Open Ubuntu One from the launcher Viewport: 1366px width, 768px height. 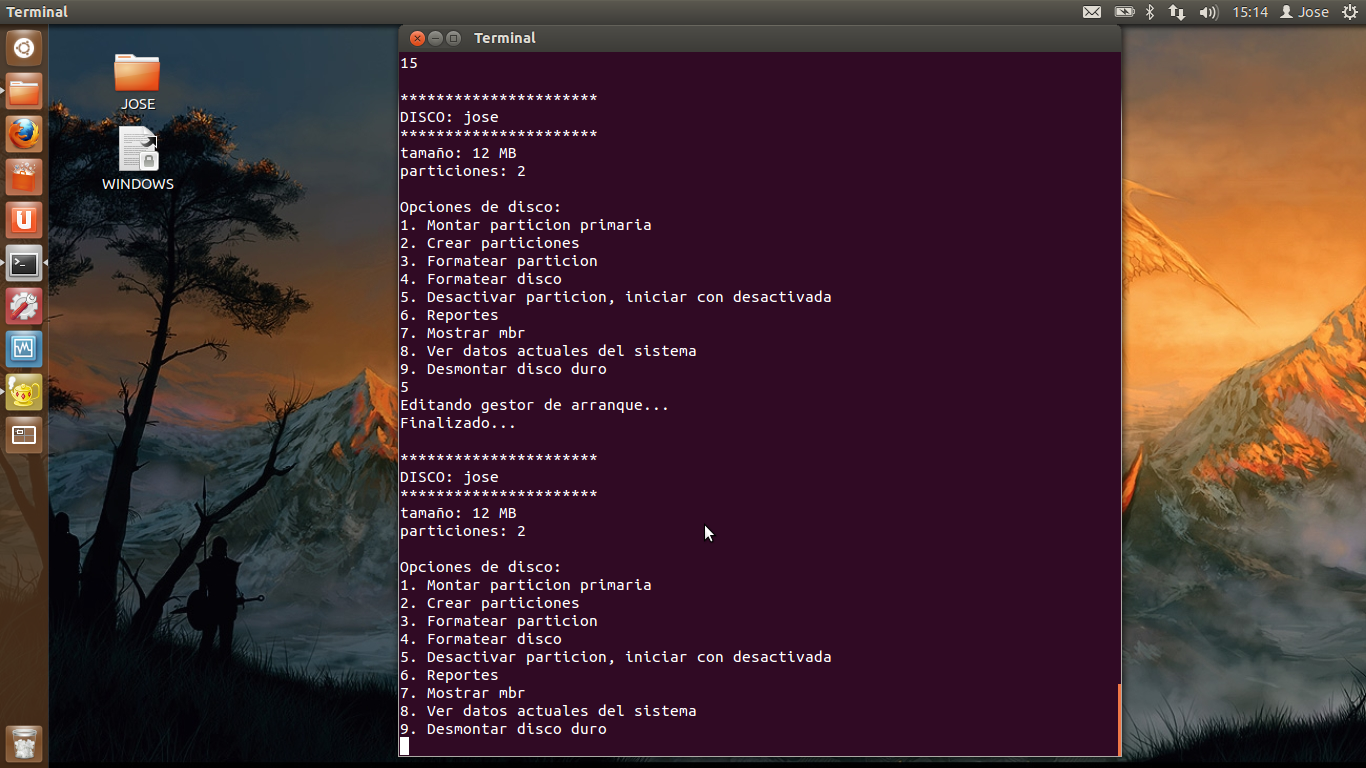24,221
